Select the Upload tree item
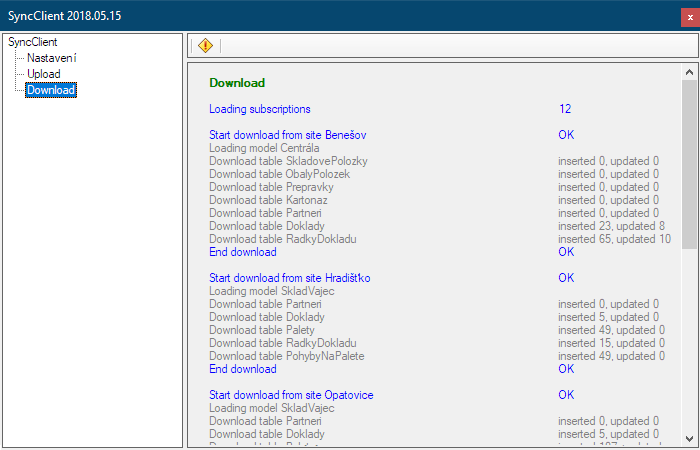 tap(44, 74)
